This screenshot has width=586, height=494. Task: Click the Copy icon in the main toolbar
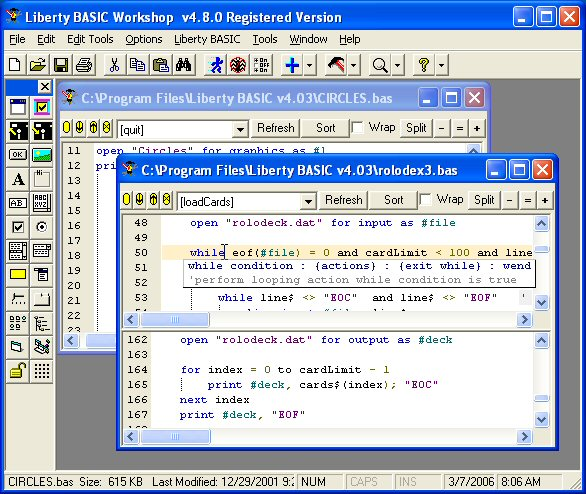138,65
